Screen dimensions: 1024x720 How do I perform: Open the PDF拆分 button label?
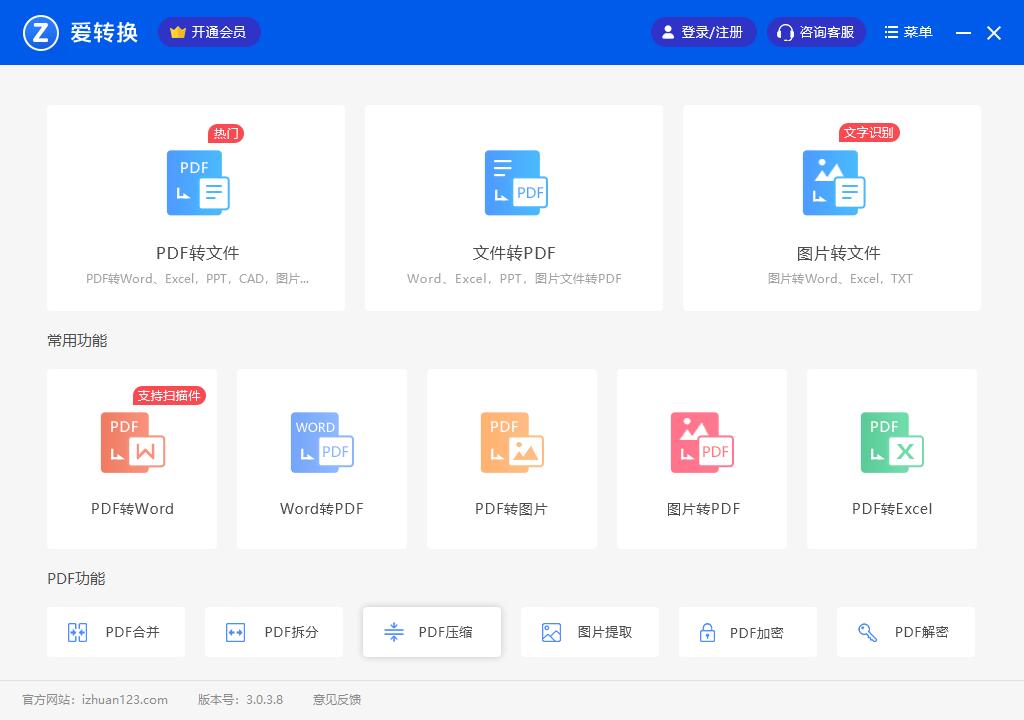pos(291,632)
